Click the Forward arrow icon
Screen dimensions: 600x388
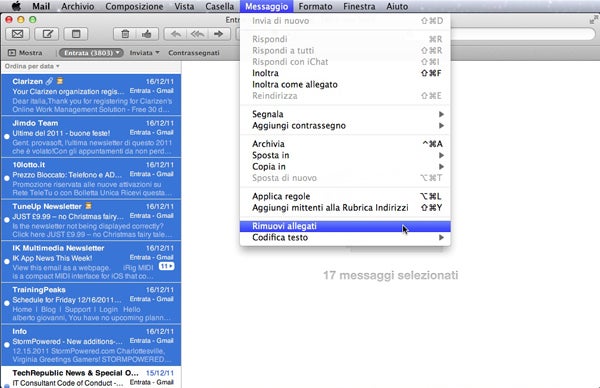219,34
